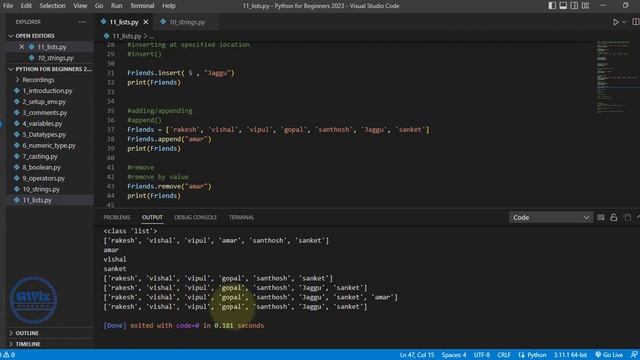The height and width of the screenshot is (360, 640).
Task: Click open output log file icon
Action: coord(627,218)
